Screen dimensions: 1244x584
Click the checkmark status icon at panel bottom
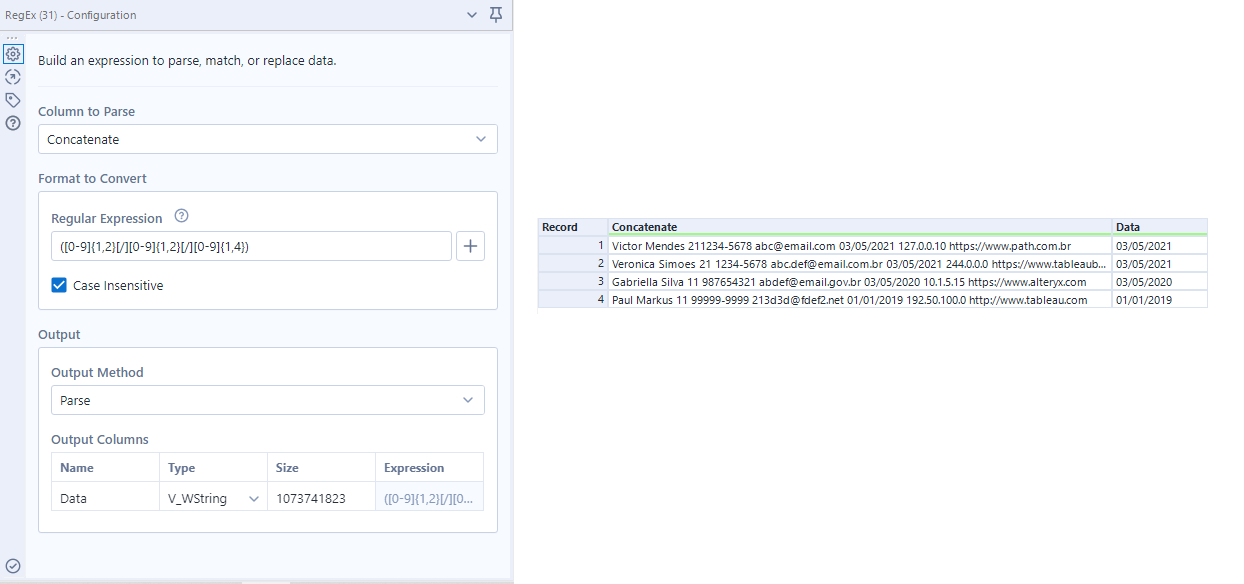[x=13, y=566]
